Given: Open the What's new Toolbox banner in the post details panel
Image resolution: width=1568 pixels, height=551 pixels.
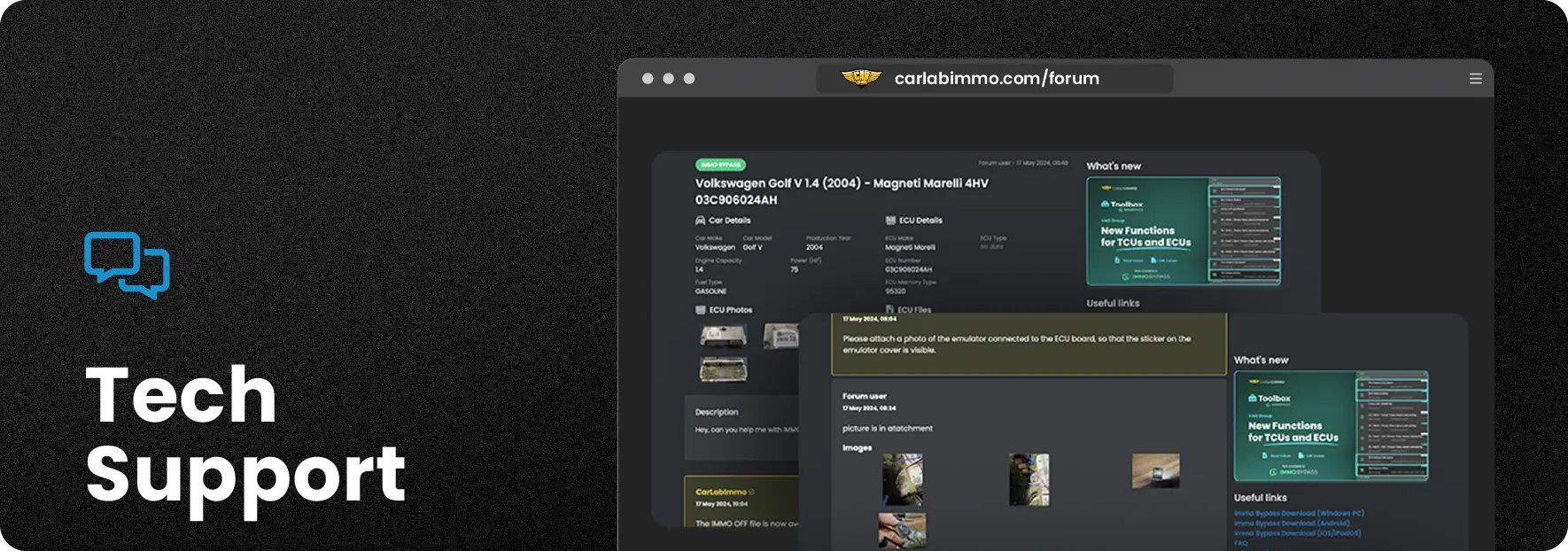Looking at the screenshot, I should pos(1184,231).
